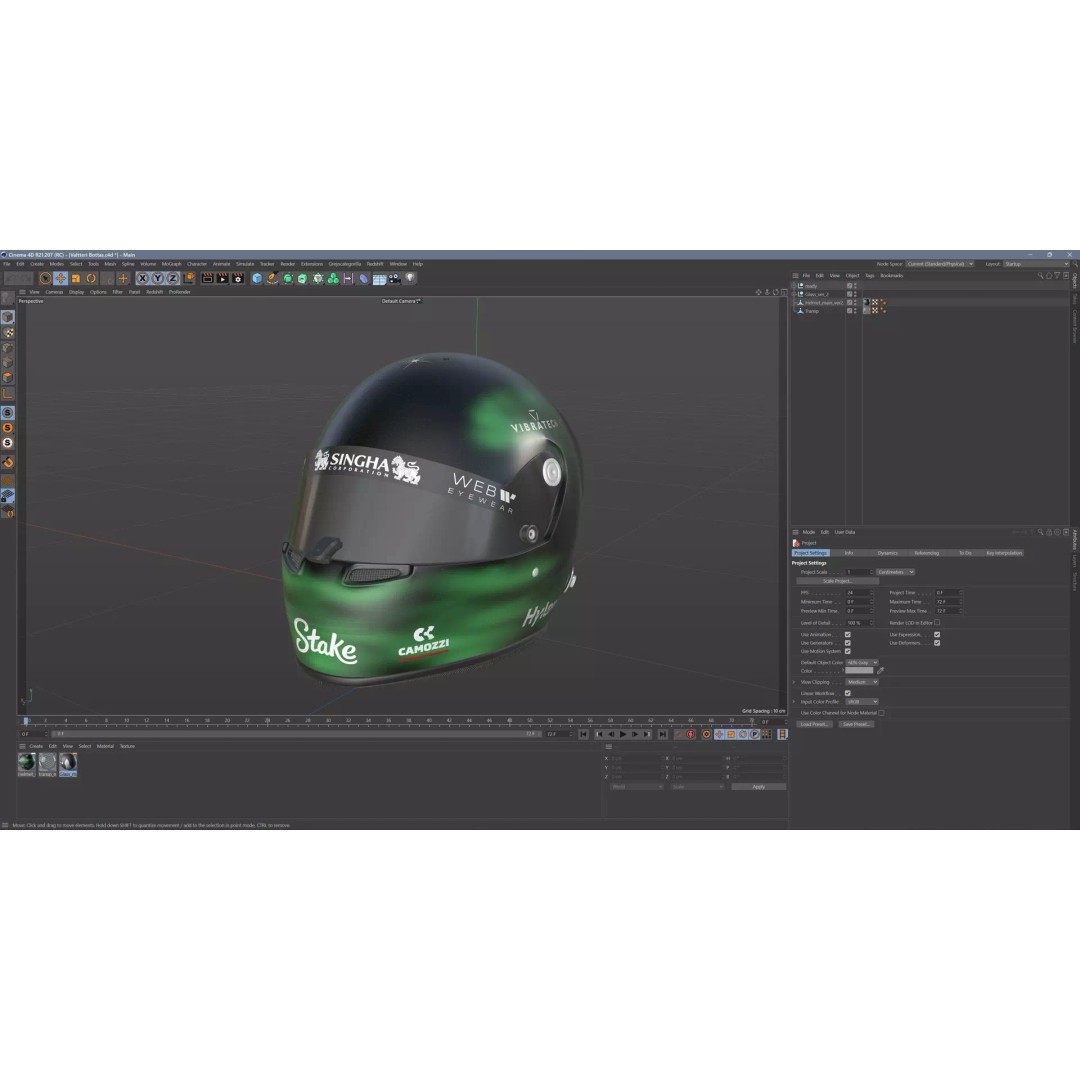Select the helmet material thumbnail

tap(26, 762)
